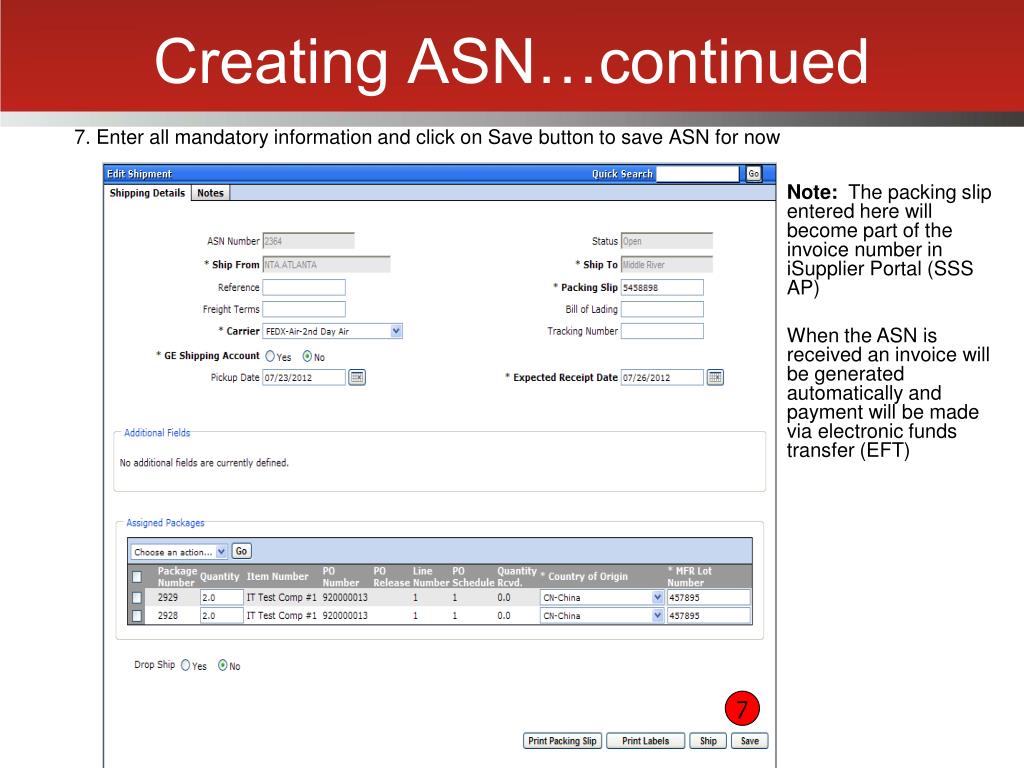Click the Reference input field
The height and width of the screenshot is (768, 1024).
click(x=304, y=287)
